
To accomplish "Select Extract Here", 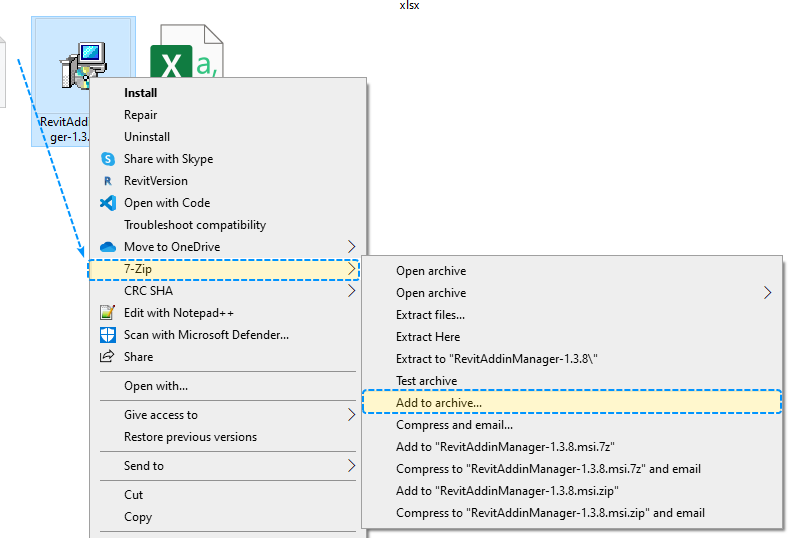I will [x=572, y=337].
